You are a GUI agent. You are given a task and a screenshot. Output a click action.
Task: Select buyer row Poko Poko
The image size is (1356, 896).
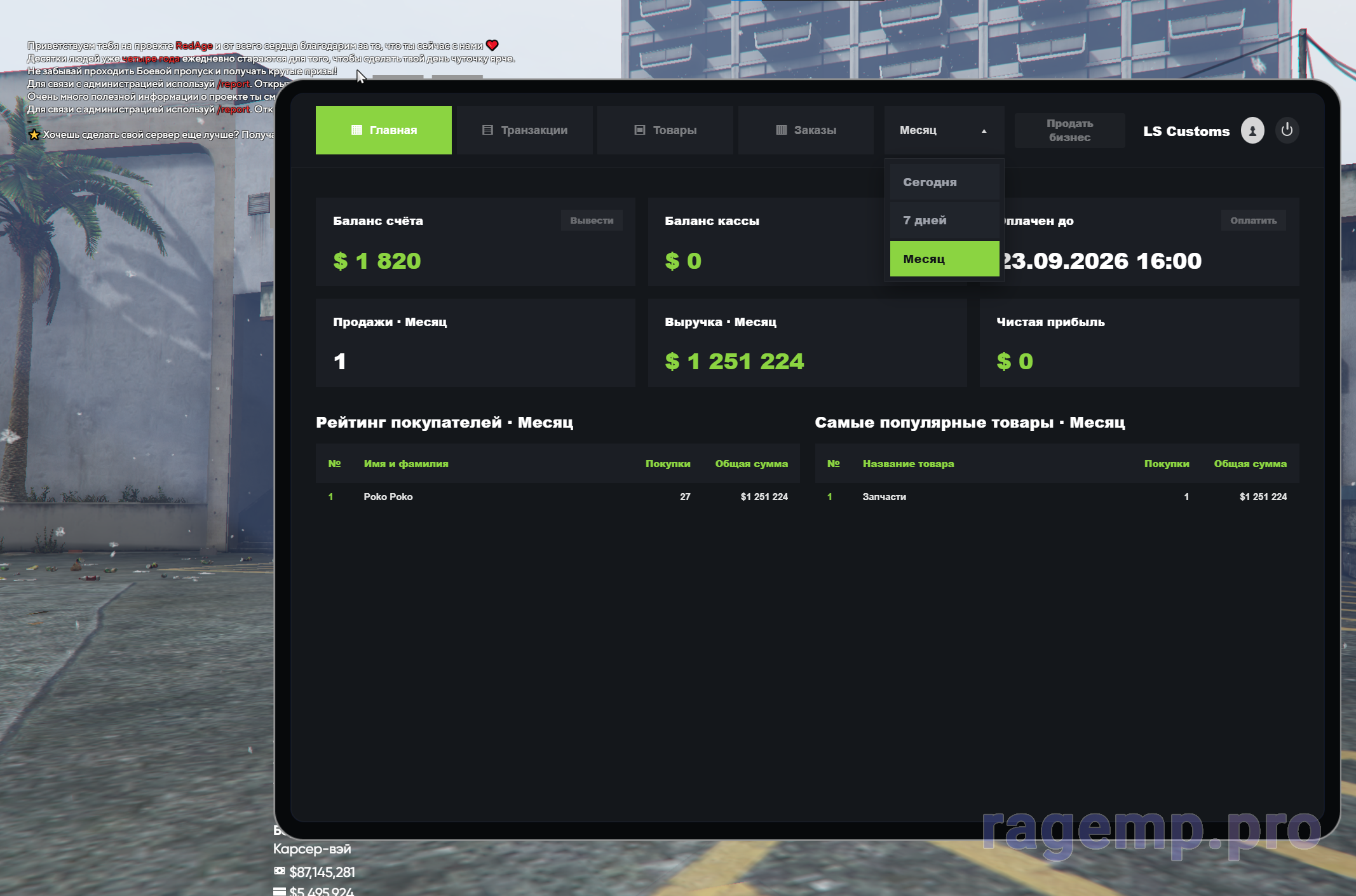[x=558, y=497]
